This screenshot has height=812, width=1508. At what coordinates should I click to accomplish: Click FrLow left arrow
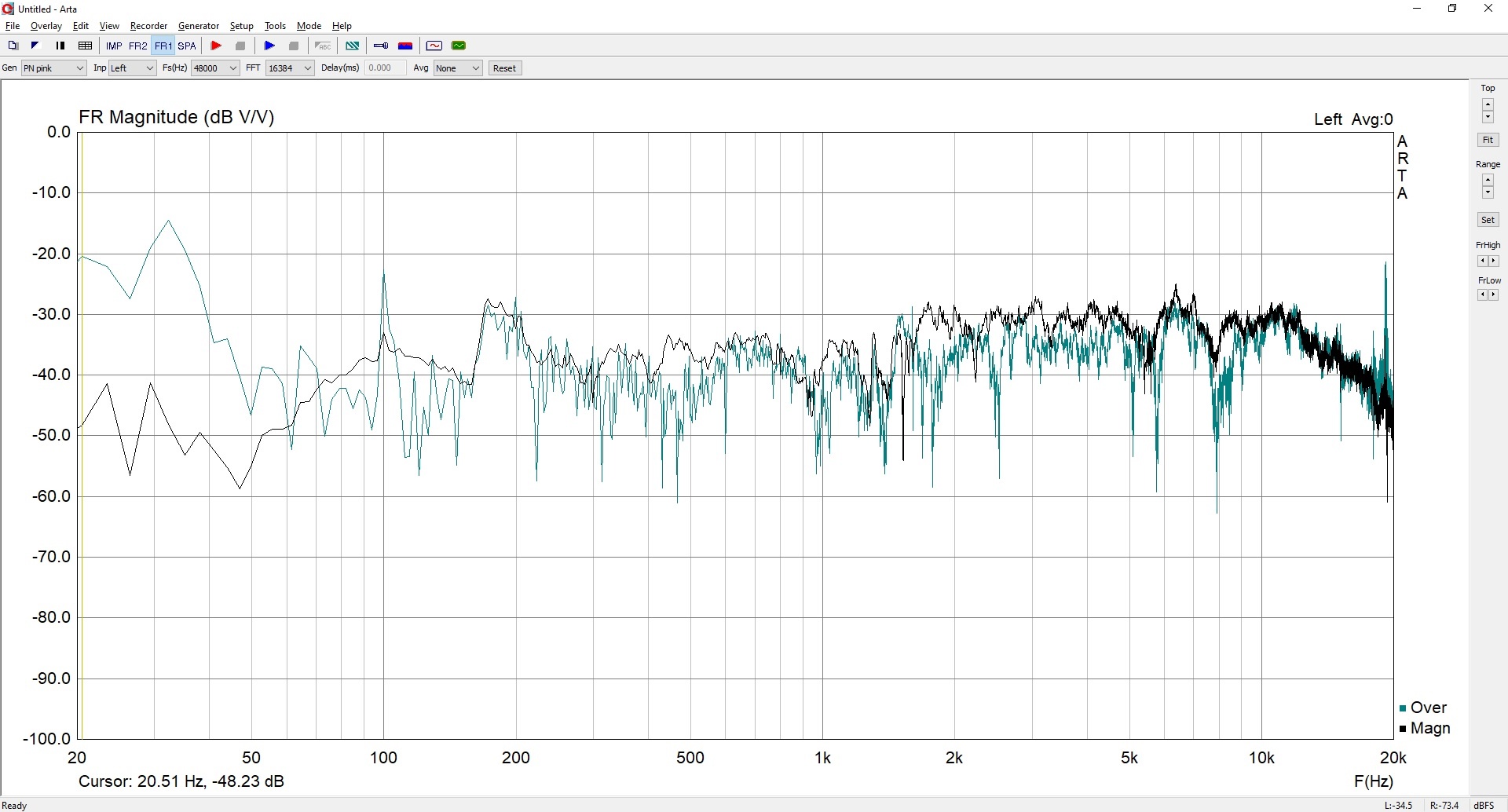pyautogui.click(x=1482, y=295)
